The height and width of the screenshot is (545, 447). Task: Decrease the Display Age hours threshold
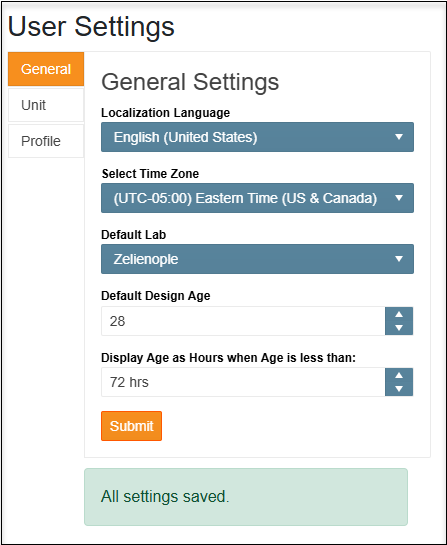(399, 389)
